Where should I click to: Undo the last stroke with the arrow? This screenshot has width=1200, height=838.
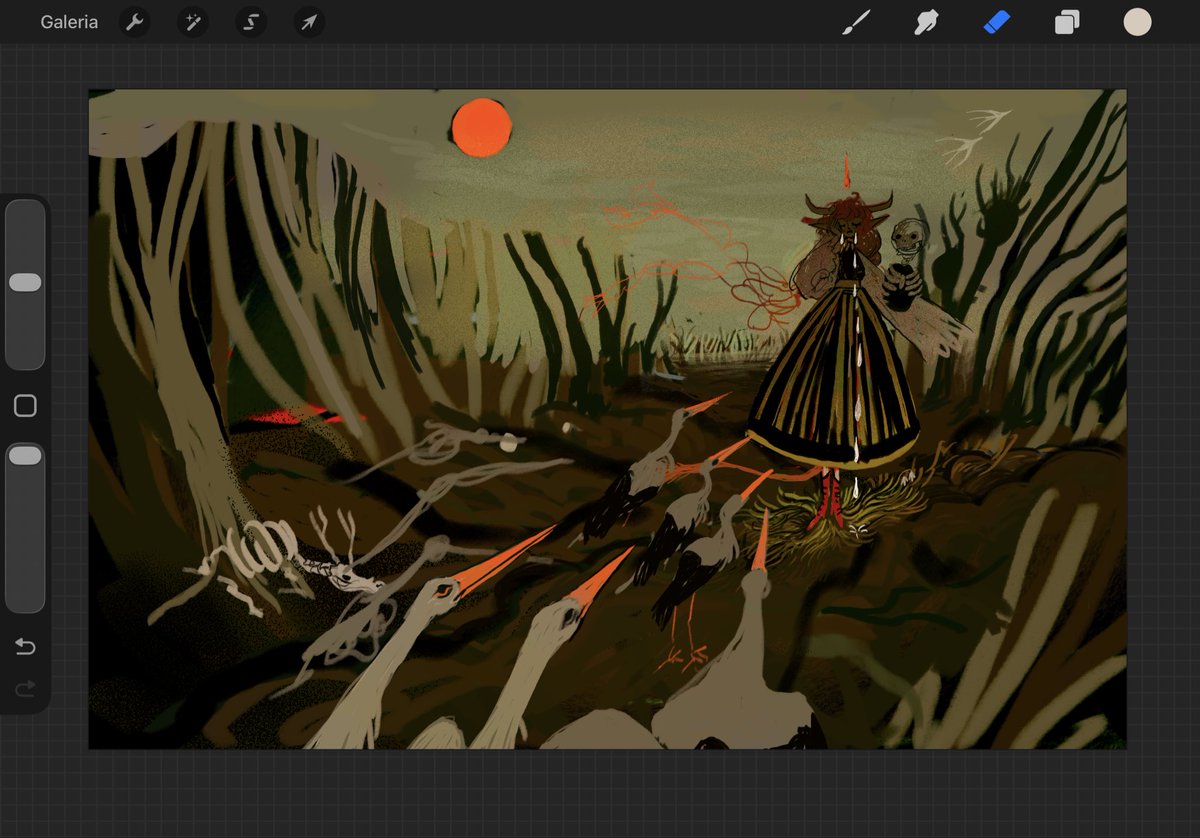(x=25, y=647)
